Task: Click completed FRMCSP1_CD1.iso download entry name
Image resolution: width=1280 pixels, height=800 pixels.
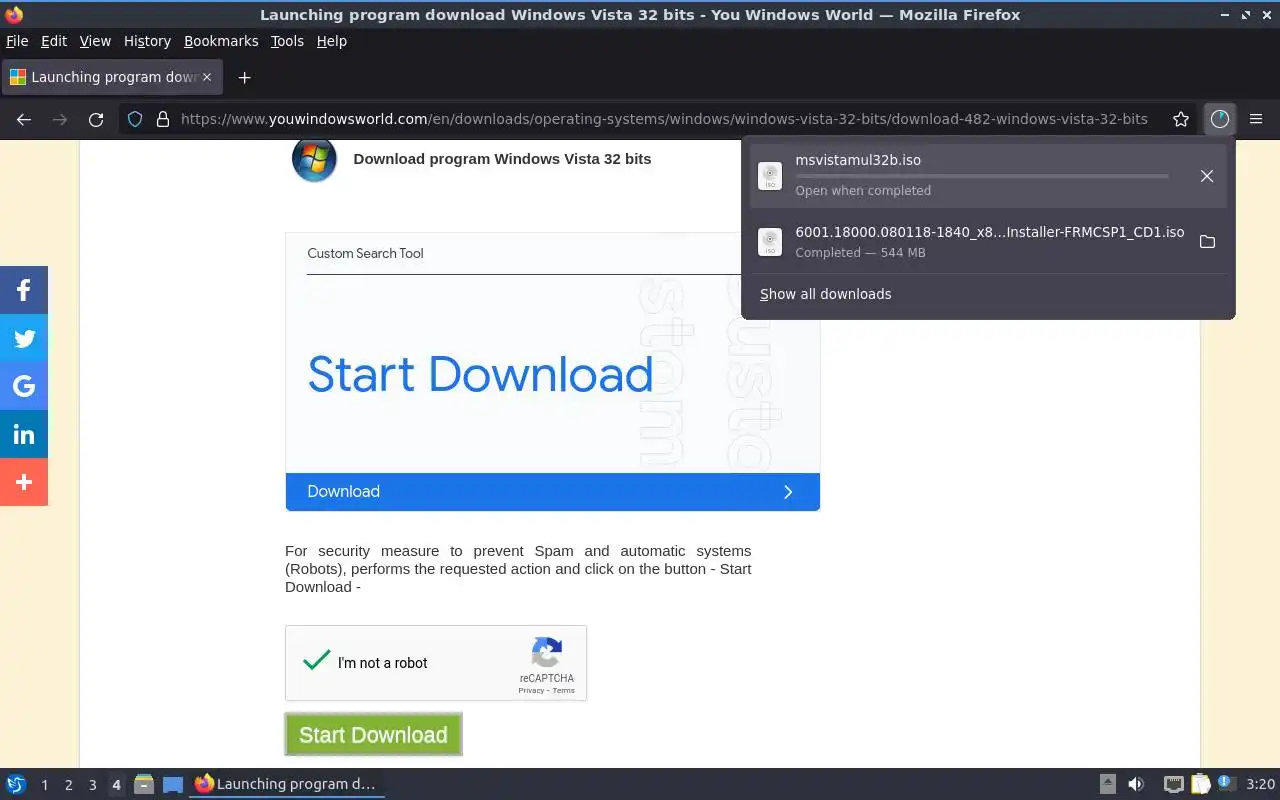Action: click(x=990, y=232)
